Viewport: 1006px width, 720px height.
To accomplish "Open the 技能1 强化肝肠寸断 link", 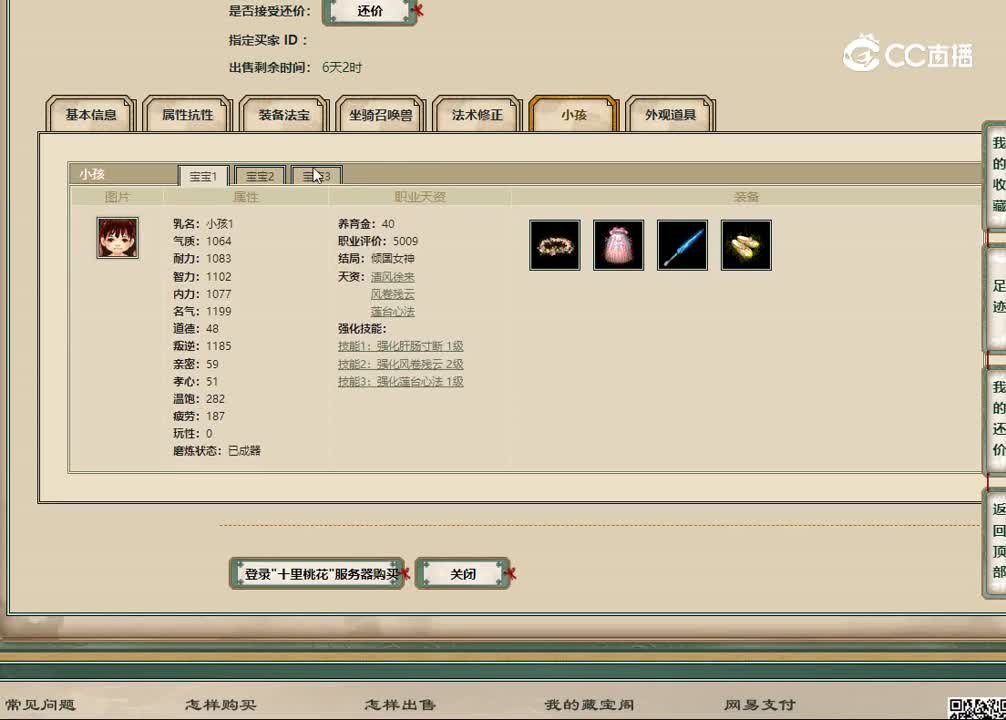I will click(x=402, y=346).
